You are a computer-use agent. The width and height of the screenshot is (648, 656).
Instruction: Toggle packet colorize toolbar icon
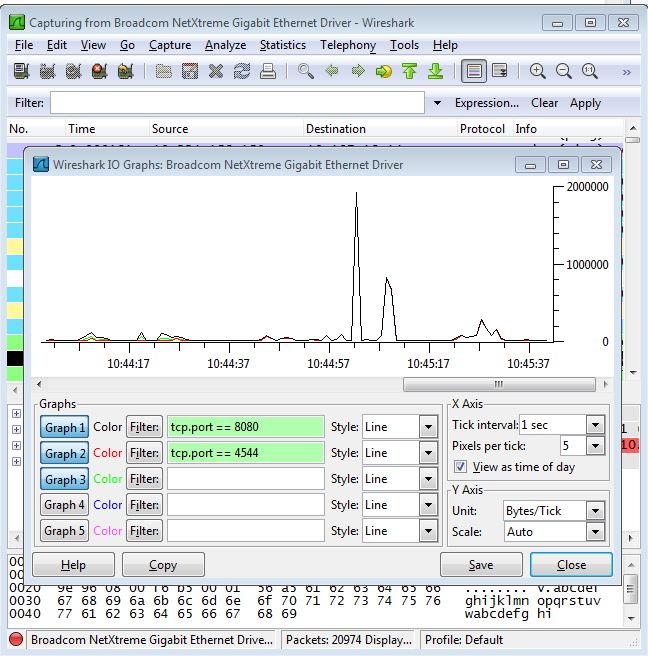point(474,71)
